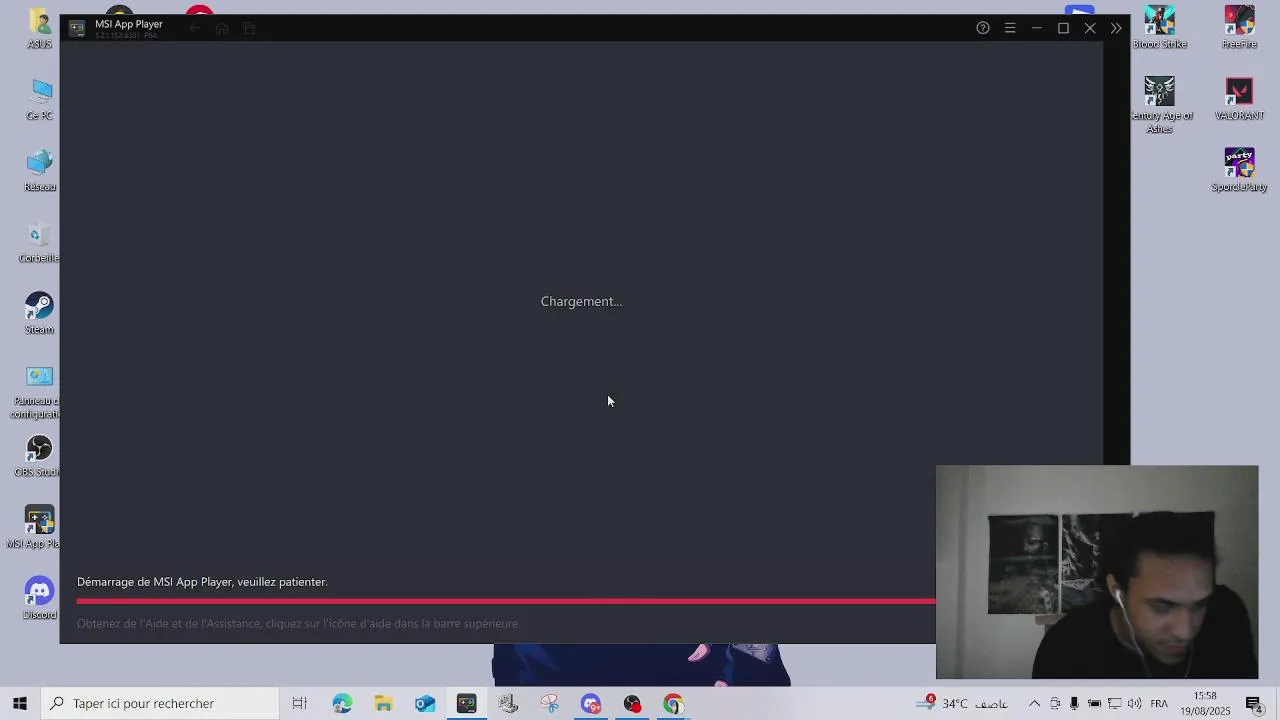Viewport: 1280px width, 720px height.
Task: Click the battery tray icon
Action: click(1094, 703)
